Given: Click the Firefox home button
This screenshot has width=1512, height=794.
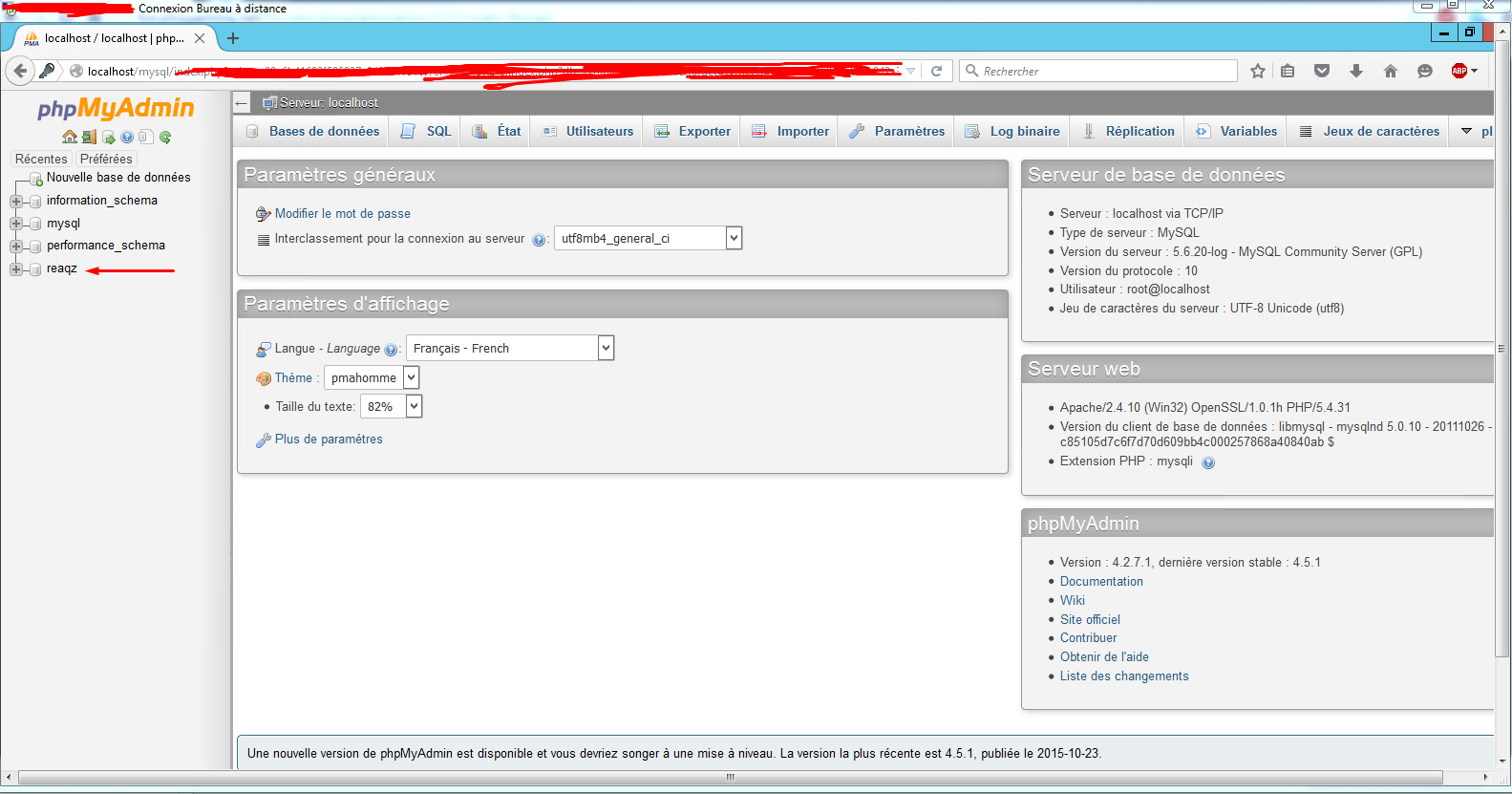Looking at the screenshot, I should coord(1391,71).
